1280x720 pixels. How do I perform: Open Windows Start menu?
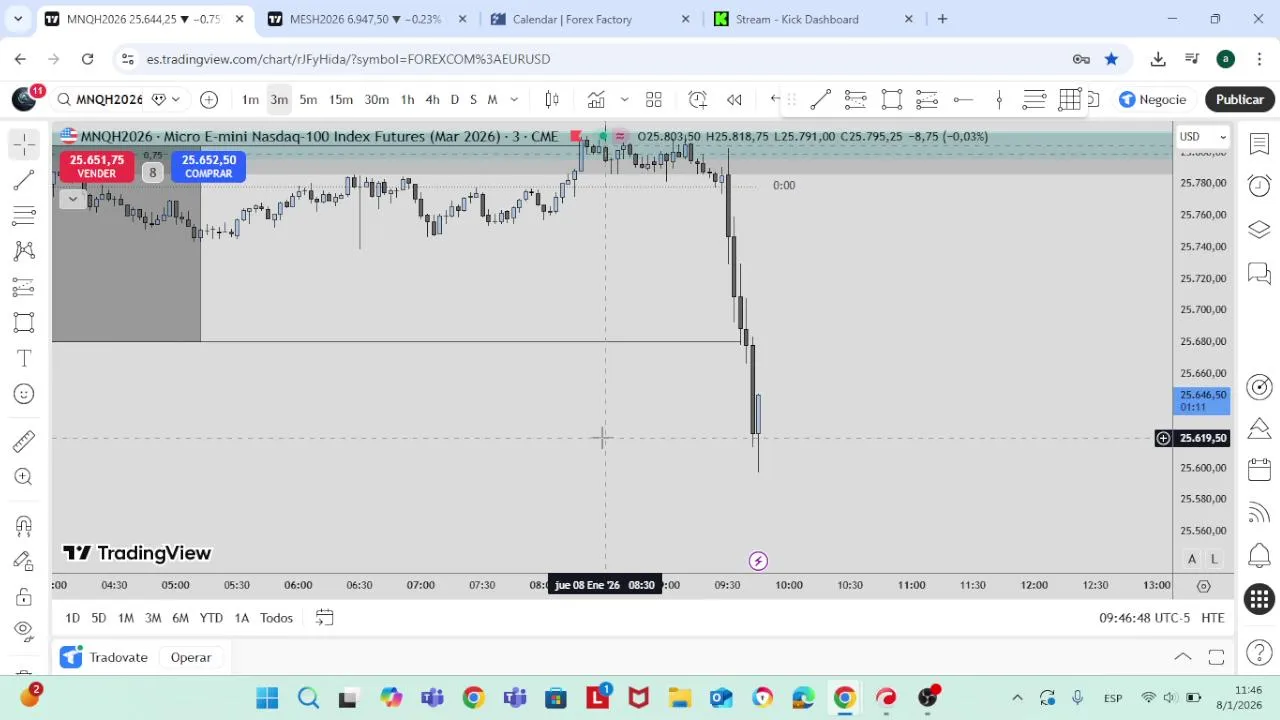(x=267, y=697)
